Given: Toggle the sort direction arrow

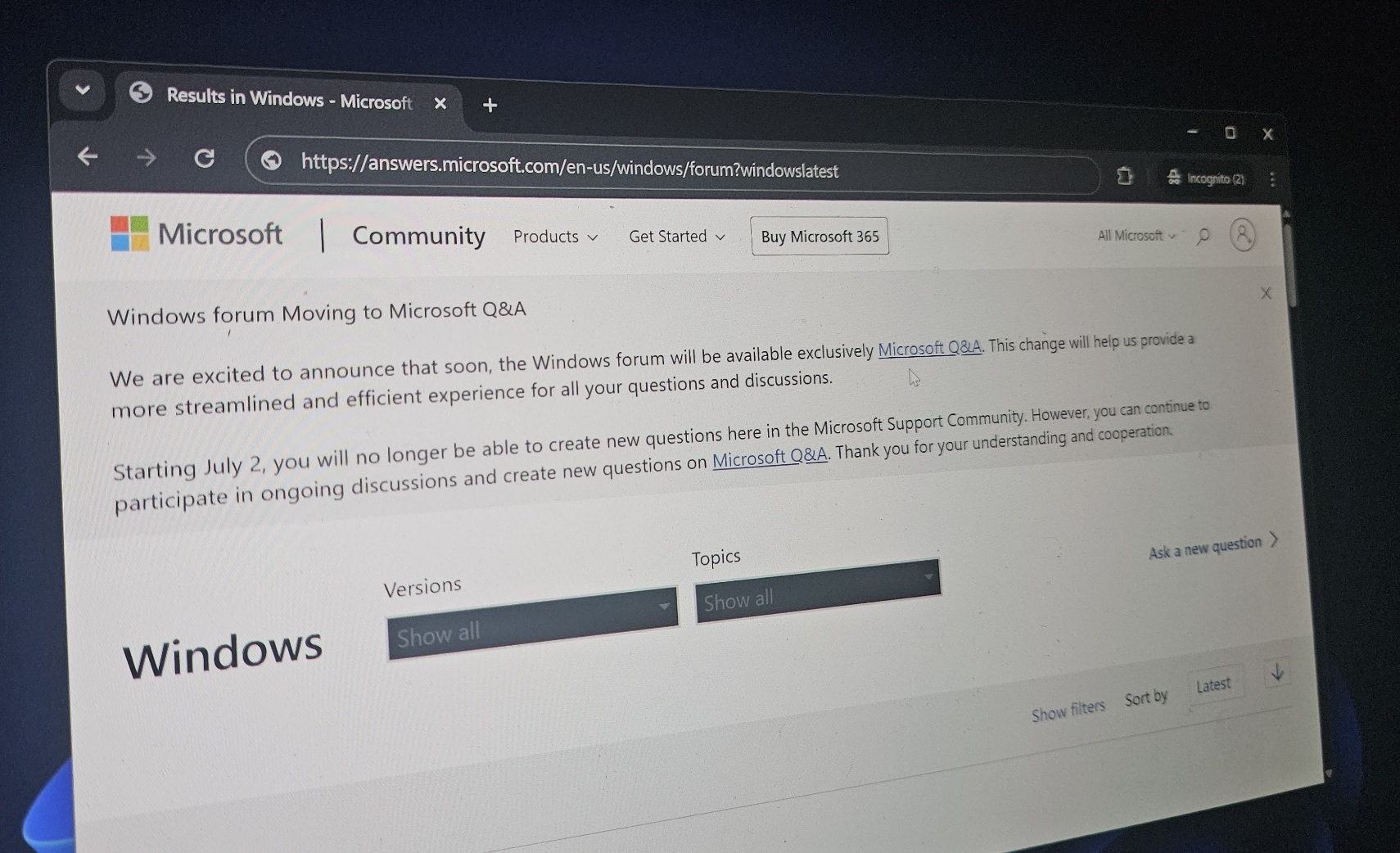Looking at the screenshot, I should [1277, 672].
